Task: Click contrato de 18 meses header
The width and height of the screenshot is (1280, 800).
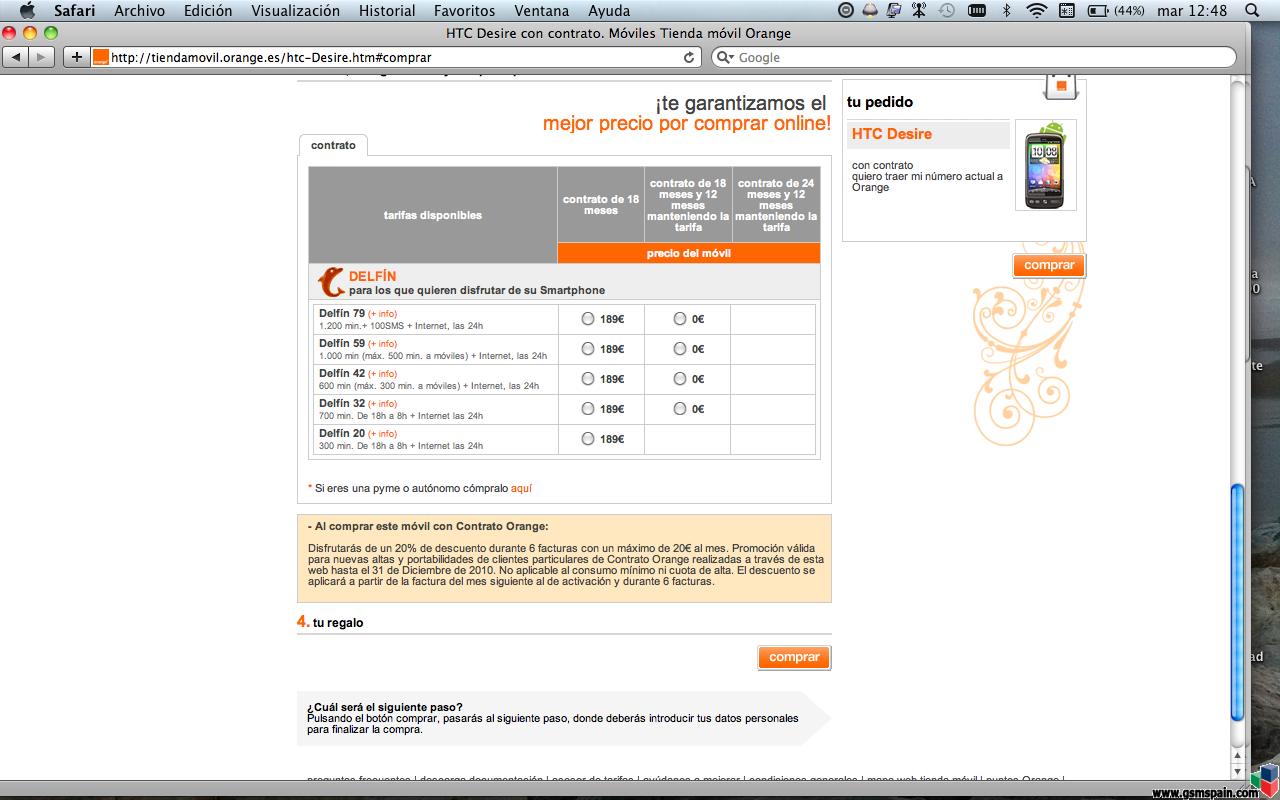Action: point(601,205)
